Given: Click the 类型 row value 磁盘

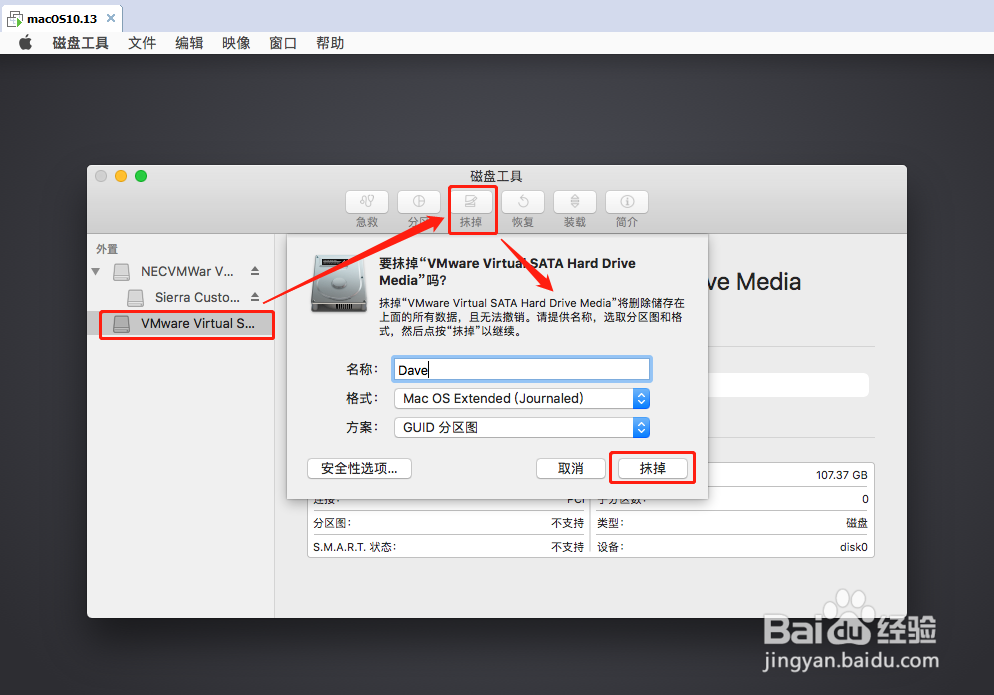Looking at the screenshot, I should (x=857, y=523).
